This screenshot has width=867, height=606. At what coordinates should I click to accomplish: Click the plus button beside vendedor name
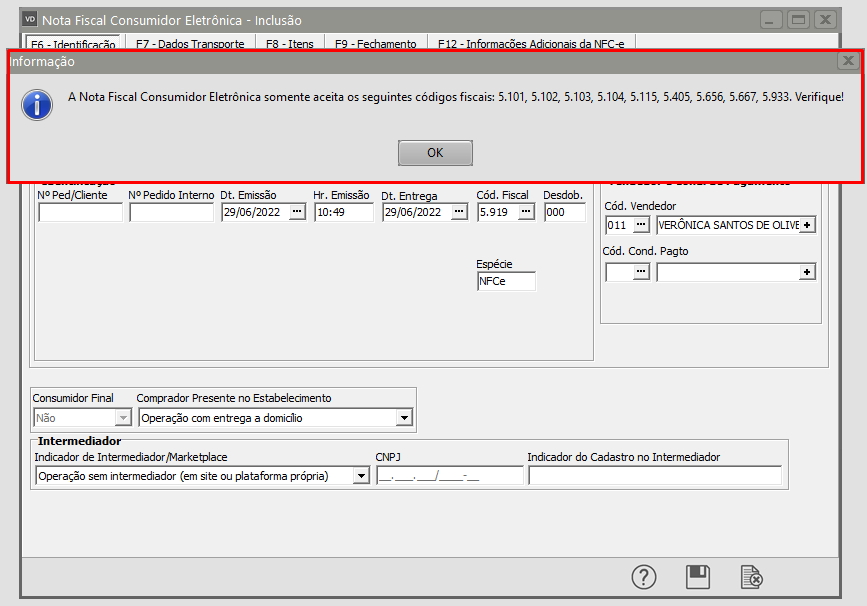(808, 225)
